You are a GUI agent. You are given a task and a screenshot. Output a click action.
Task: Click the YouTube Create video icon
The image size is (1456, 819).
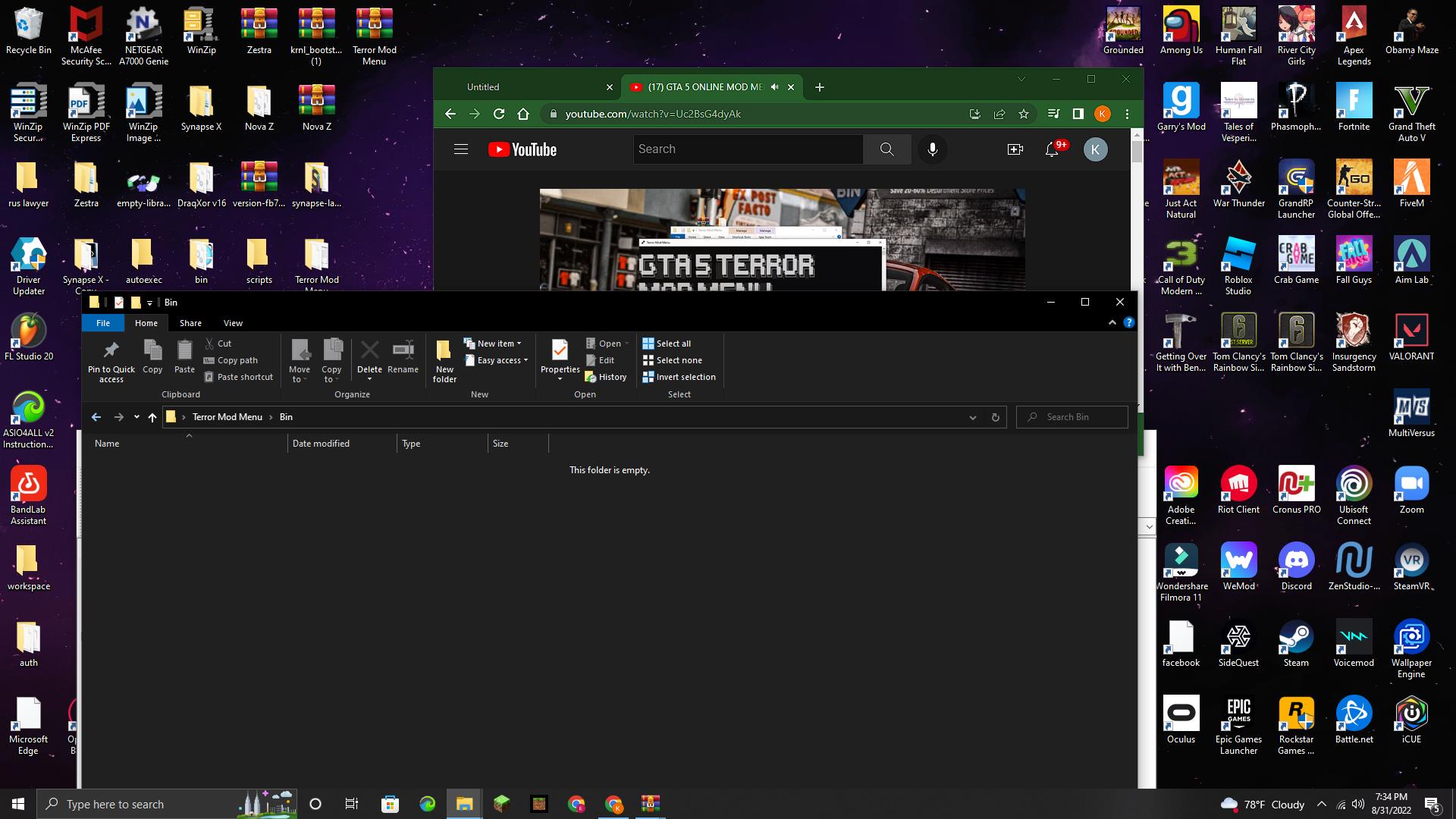1015,149
